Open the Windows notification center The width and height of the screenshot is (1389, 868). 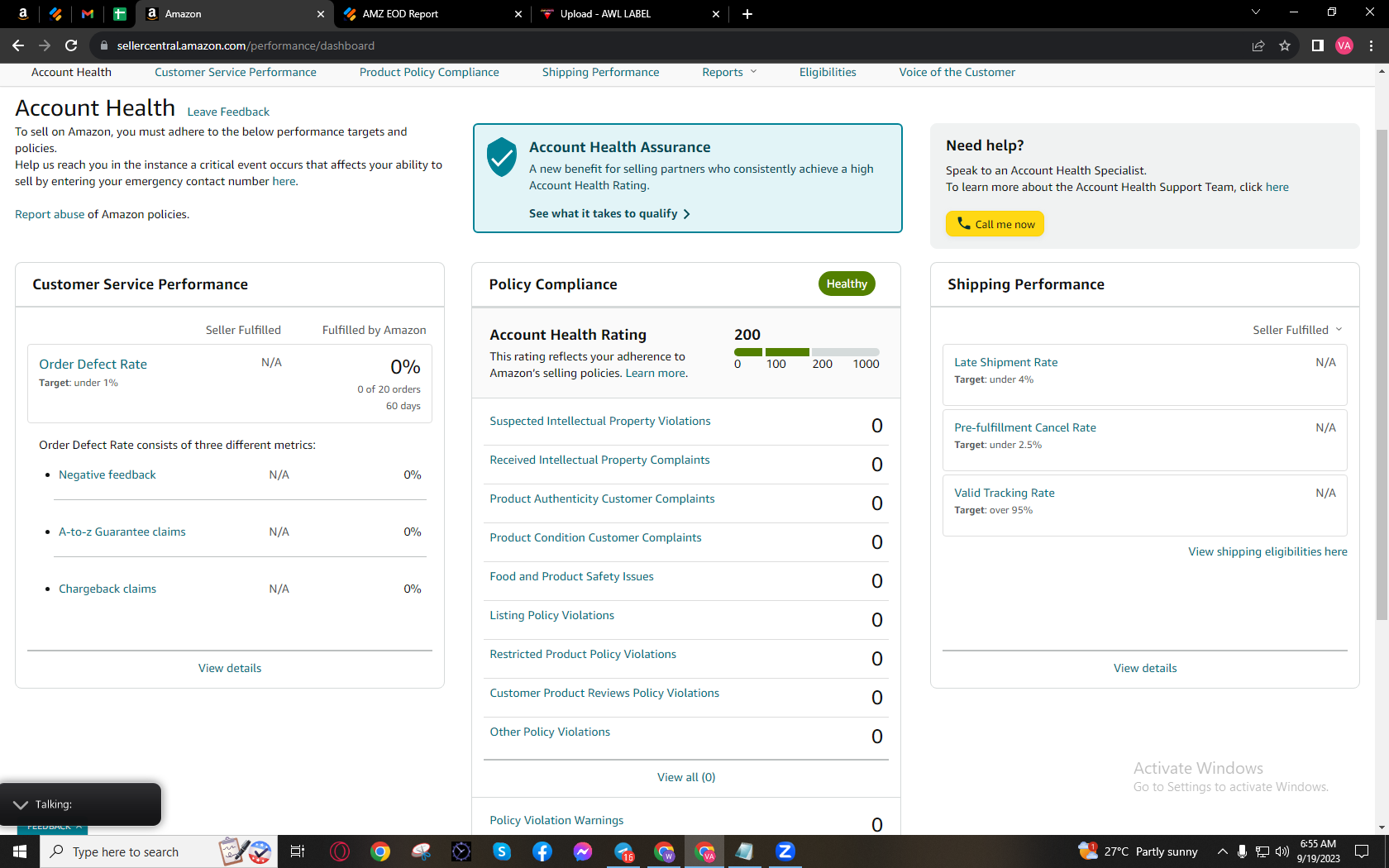(x=1362, y=851)
